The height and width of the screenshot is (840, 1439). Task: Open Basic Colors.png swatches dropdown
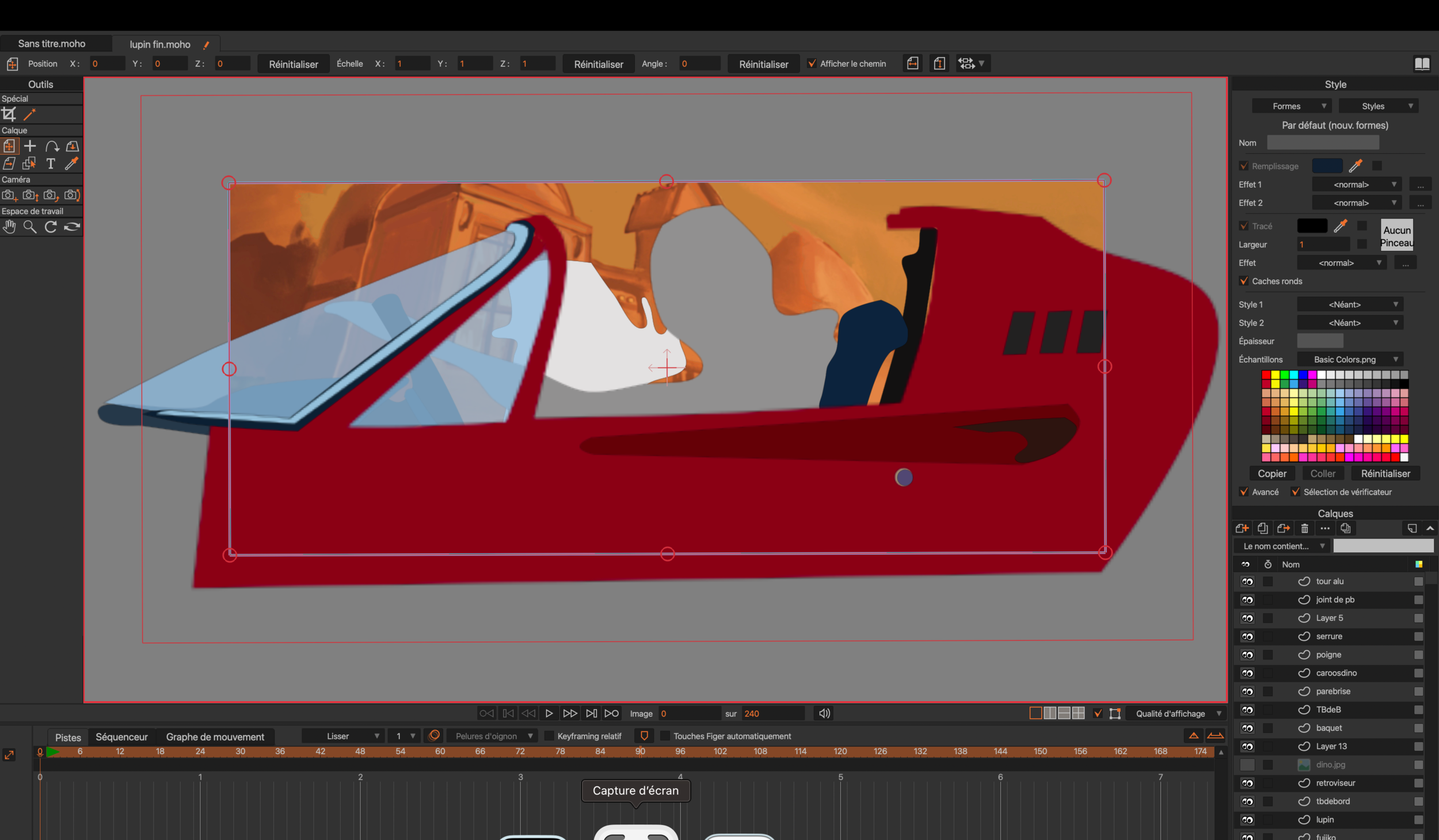(x=1349, y=360)
